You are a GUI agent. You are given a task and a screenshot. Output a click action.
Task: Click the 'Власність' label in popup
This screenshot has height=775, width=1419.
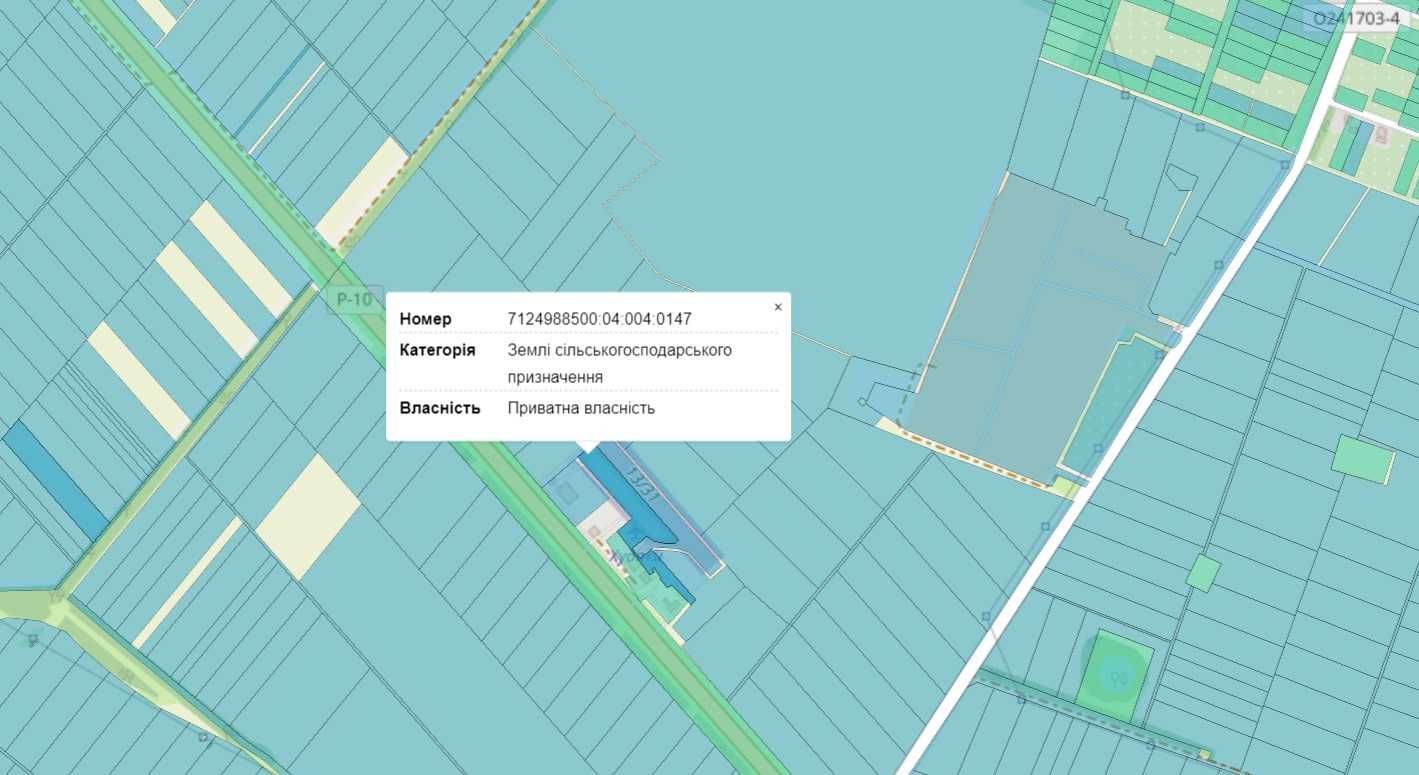point(440,408)
